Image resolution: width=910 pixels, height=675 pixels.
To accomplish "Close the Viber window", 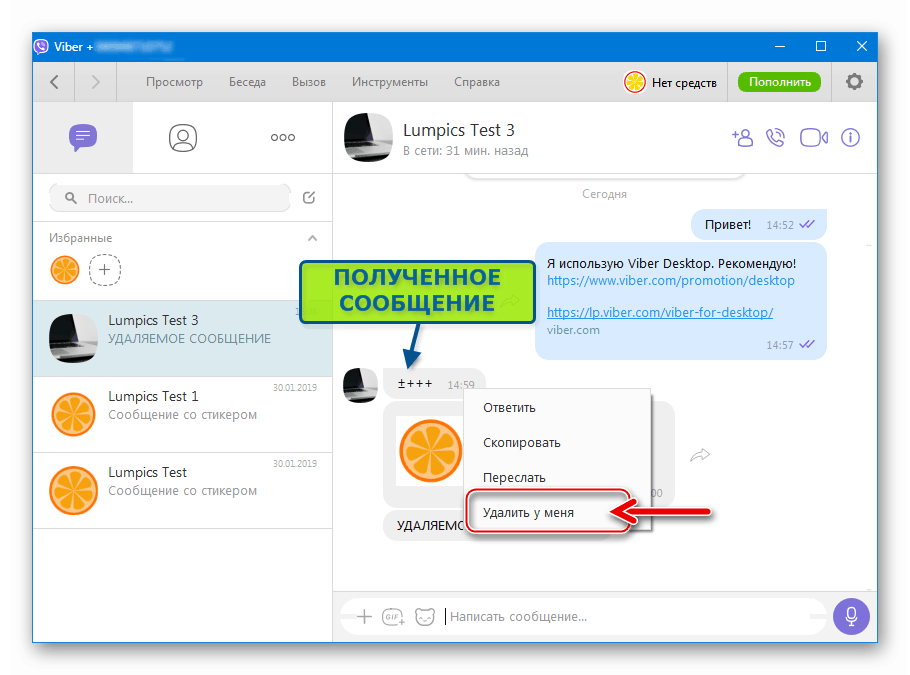I will click(862, 46).
